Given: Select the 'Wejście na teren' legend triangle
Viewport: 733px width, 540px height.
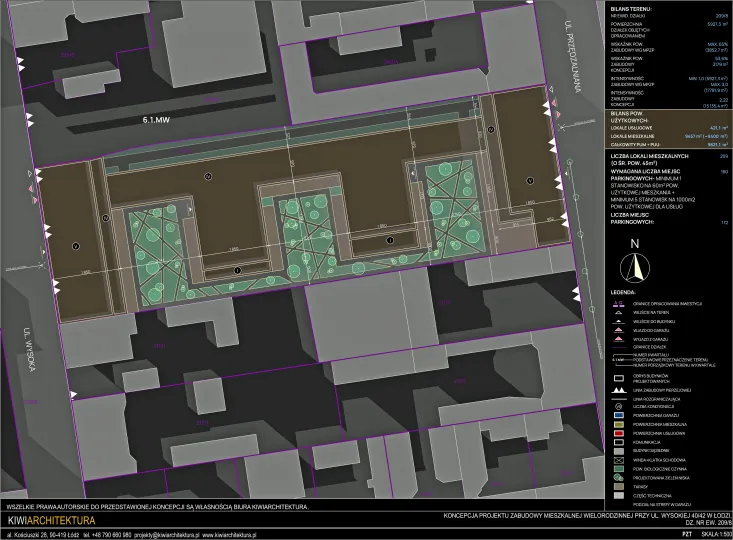Looking at the screenshot, I should tap(619, 313).
